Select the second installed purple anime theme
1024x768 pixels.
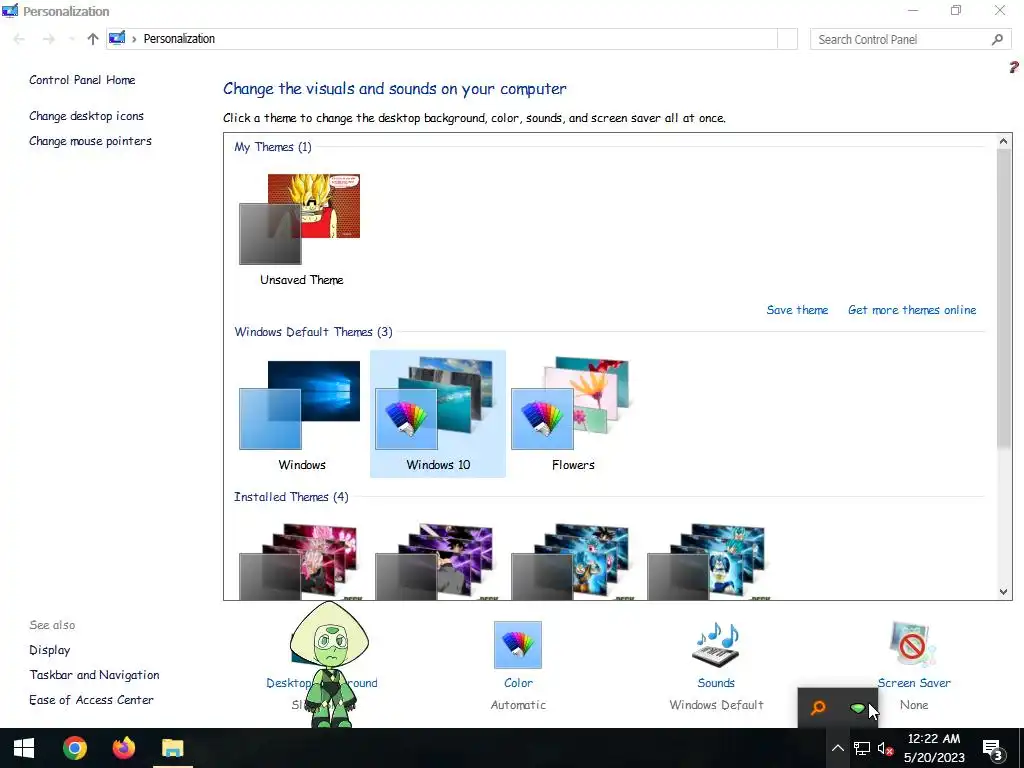click(436, 560)
